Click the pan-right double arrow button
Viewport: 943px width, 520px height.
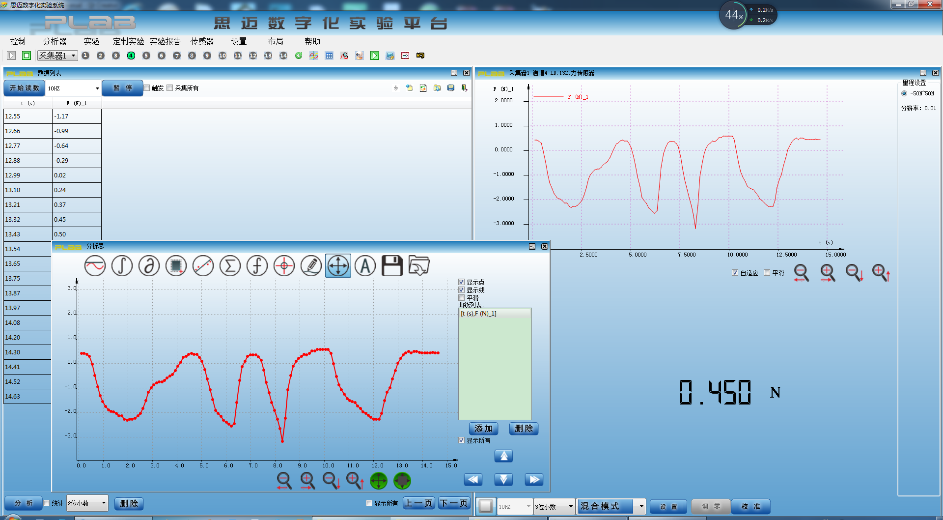click(x=533, y=479)
